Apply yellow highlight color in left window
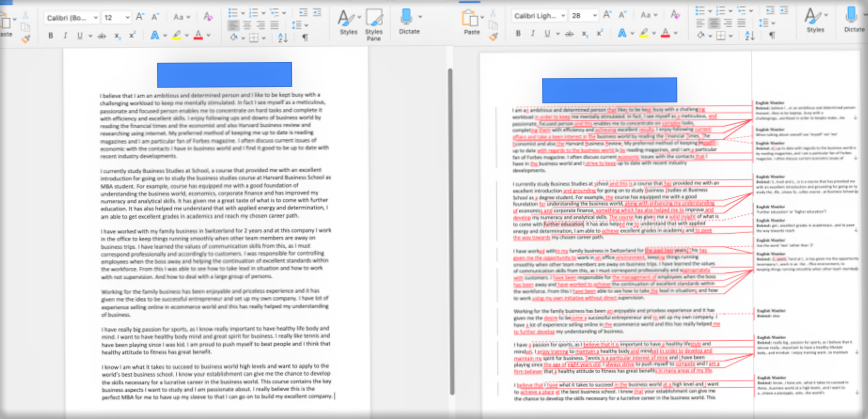Viewport: 868px width, 419px height. [x=177, y=35]
